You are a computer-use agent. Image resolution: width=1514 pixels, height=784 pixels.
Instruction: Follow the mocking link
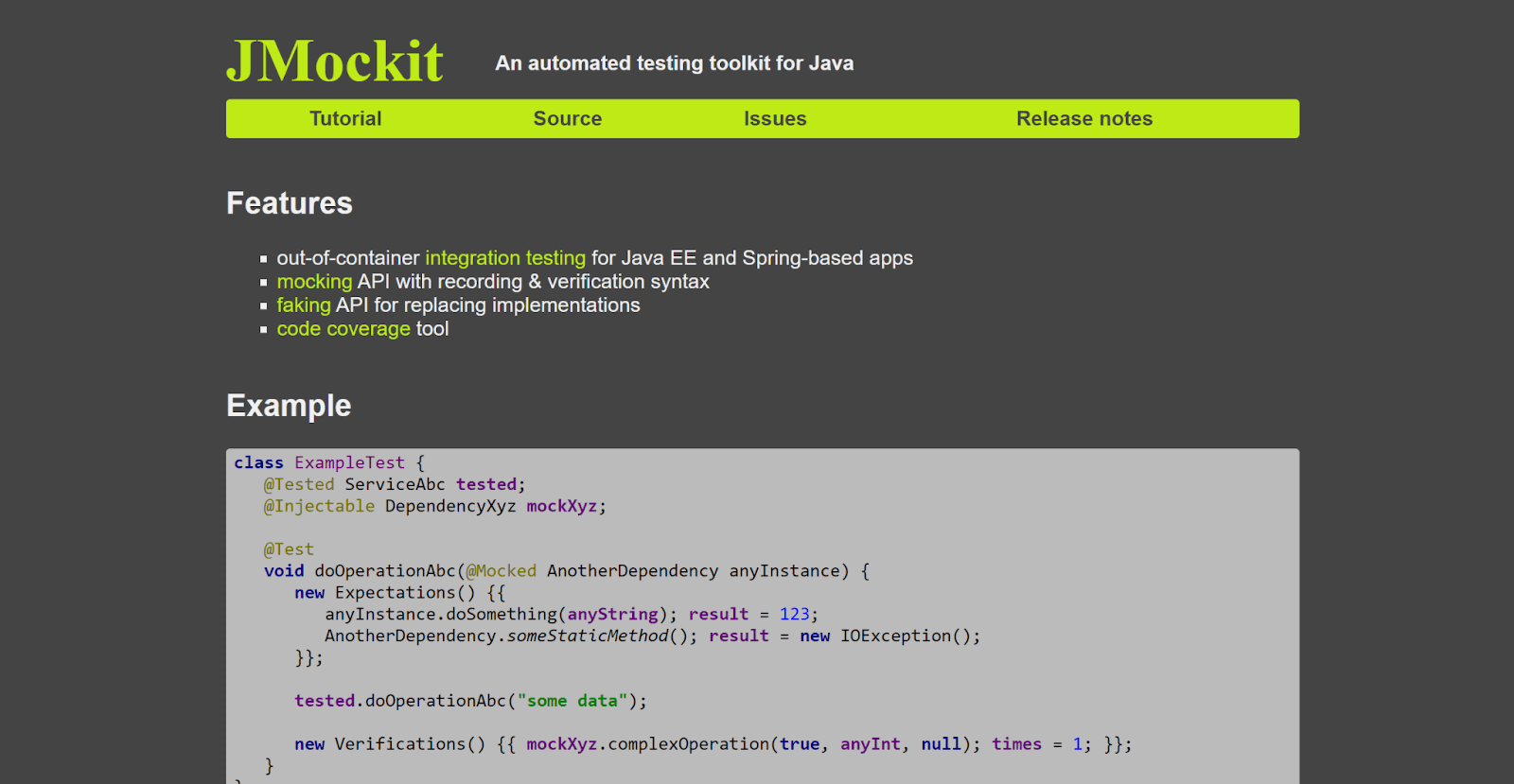click(314, 281)
